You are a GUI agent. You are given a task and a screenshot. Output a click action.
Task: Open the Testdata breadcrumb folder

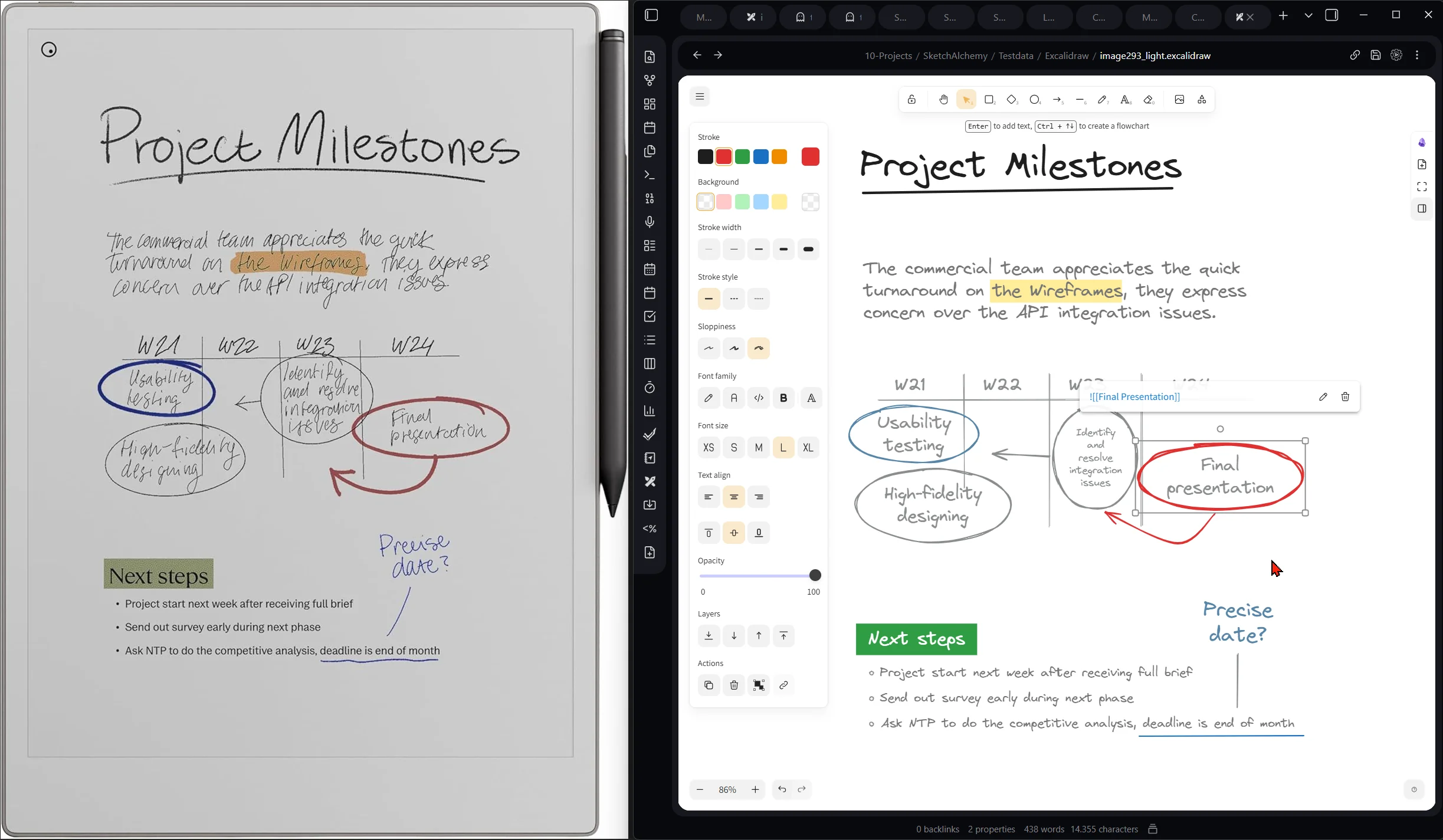point(1016,55)
